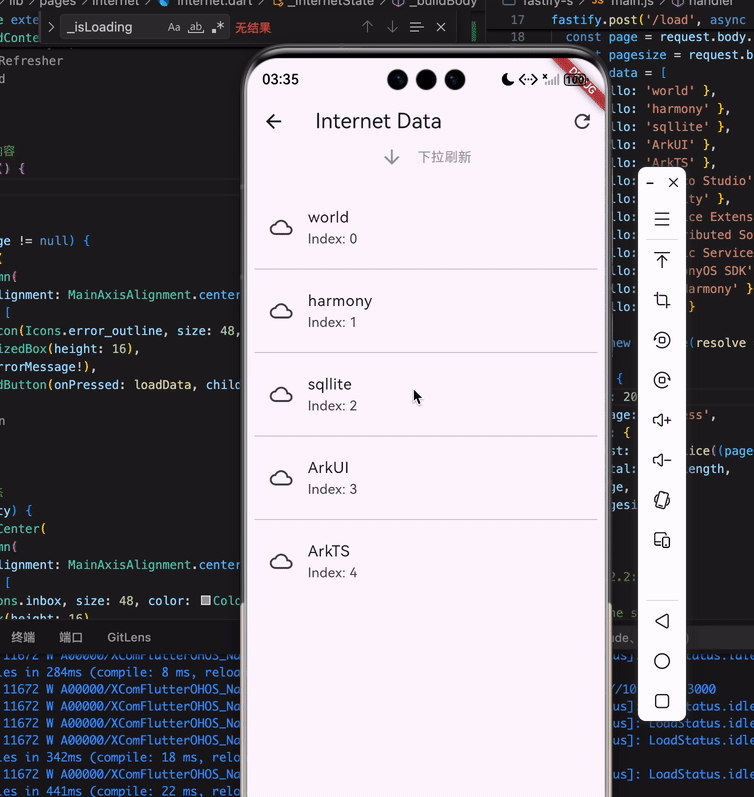Screen dimensions: 754x797
Task: Open the 终端 panel tab
Action: 23,637
